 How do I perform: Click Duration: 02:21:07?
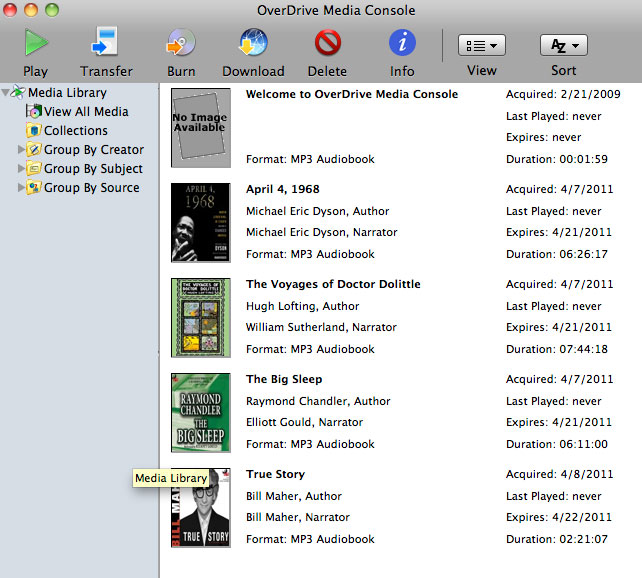tap(557, 539)
